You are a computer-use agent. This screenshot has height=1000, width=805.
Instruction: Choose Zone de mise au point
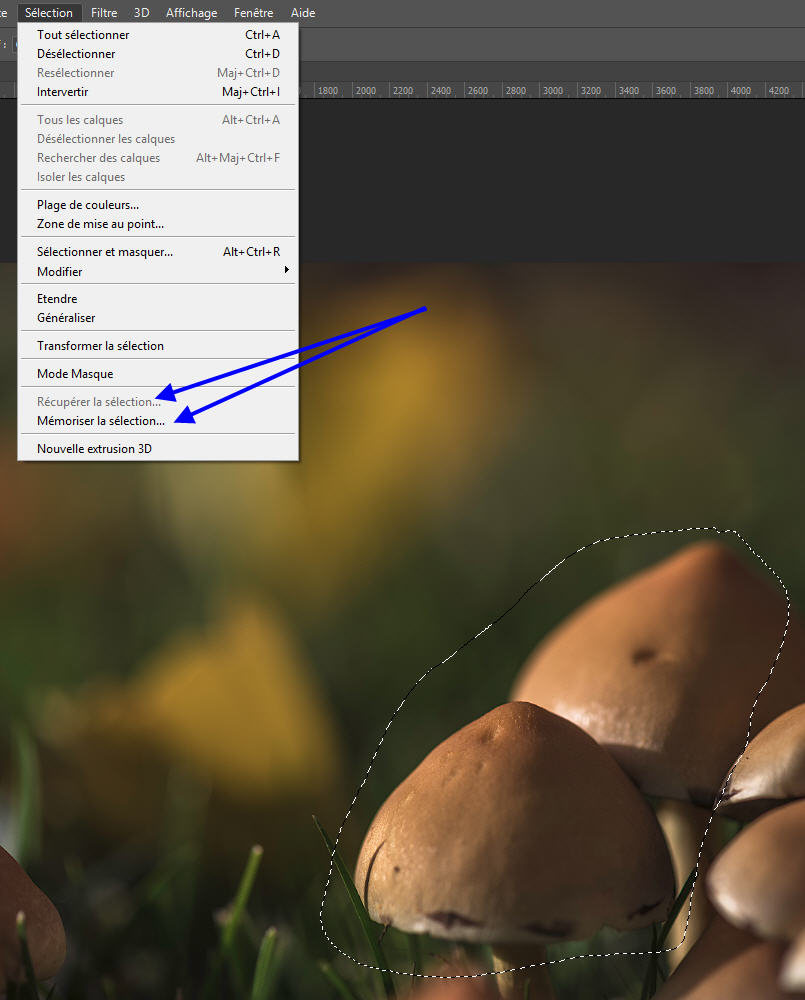[x=100, y=224]
